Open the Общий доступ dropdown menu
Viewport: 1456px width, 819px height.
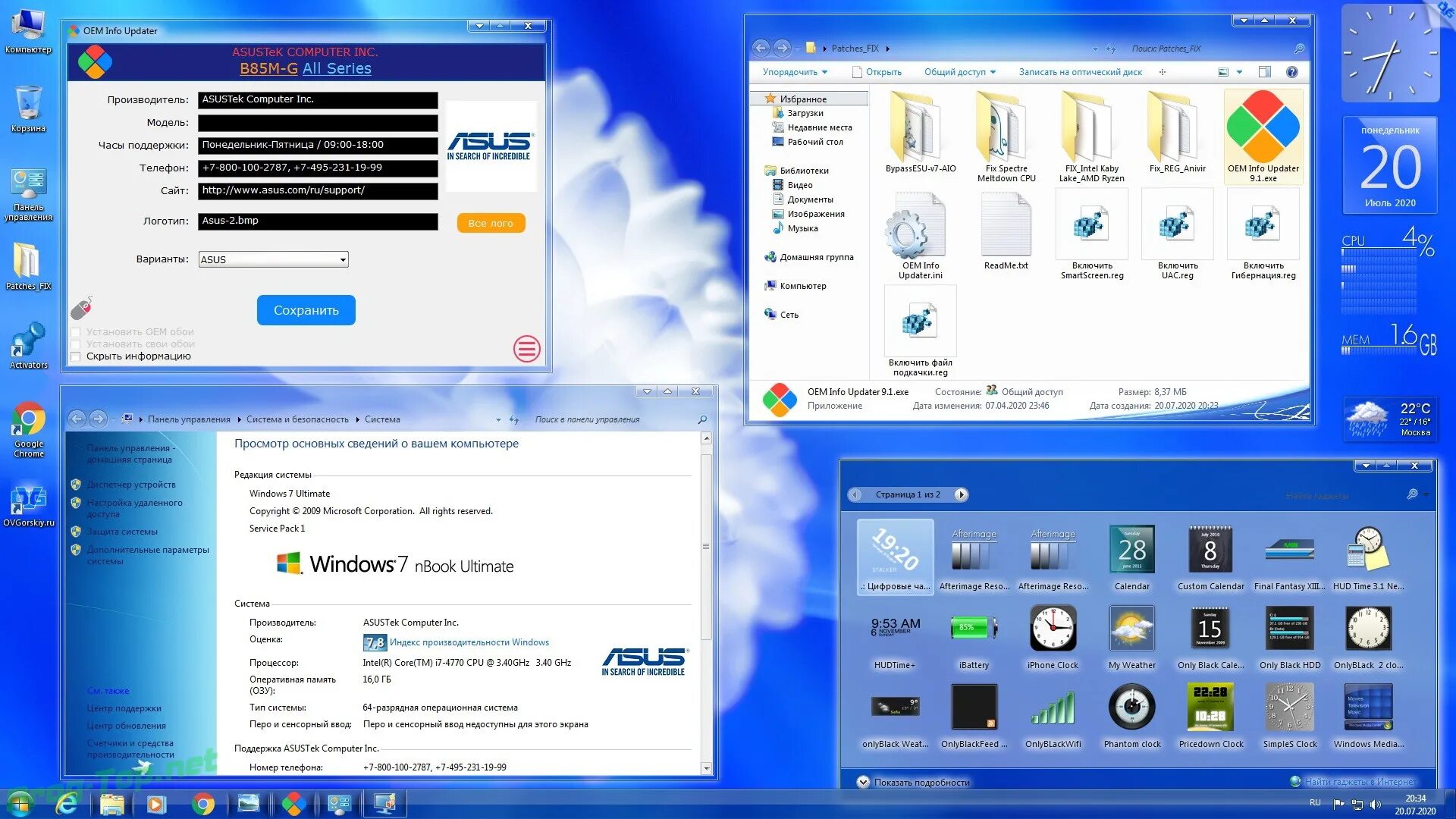tap(959, 72)
